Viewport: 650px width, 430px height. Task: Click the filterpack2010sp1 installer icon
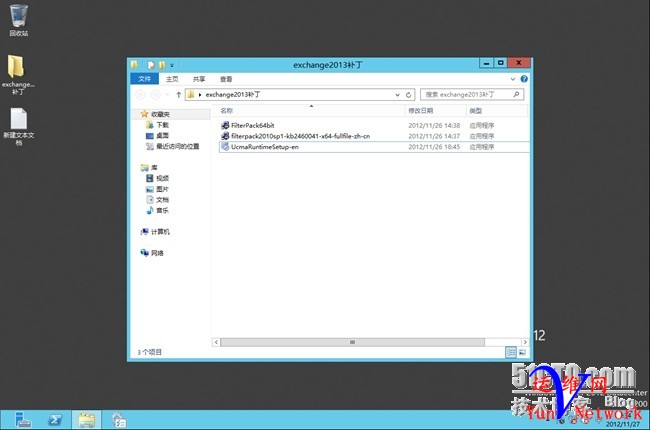(225, 136)
